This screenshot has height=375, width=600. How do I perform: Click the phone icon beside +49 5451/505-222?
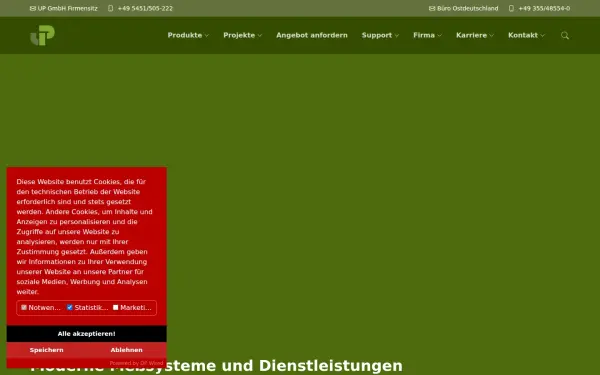click(111, 8)
